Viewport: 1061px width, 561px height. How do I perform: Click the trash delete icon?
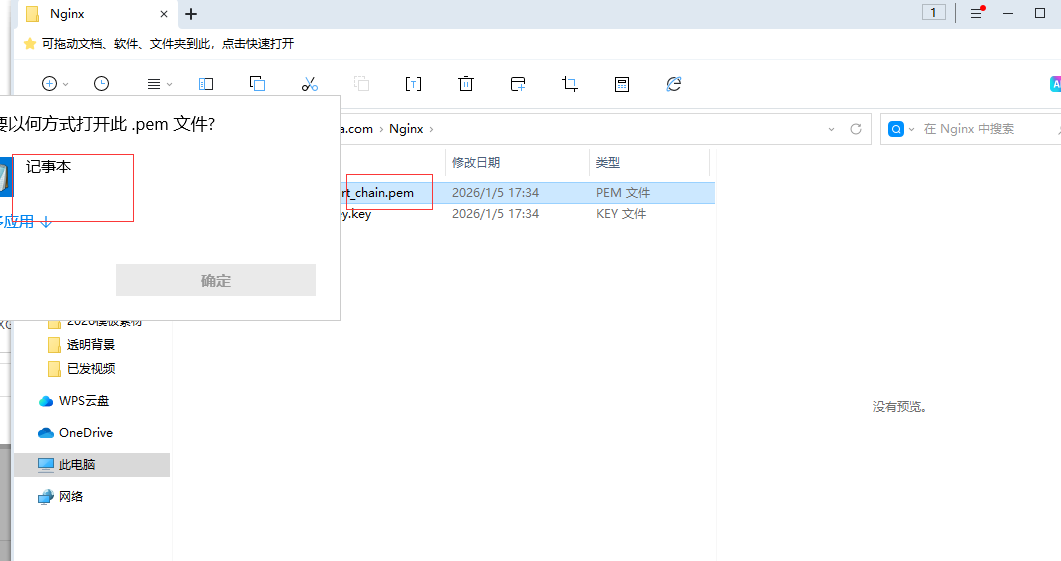pos(465,84)
